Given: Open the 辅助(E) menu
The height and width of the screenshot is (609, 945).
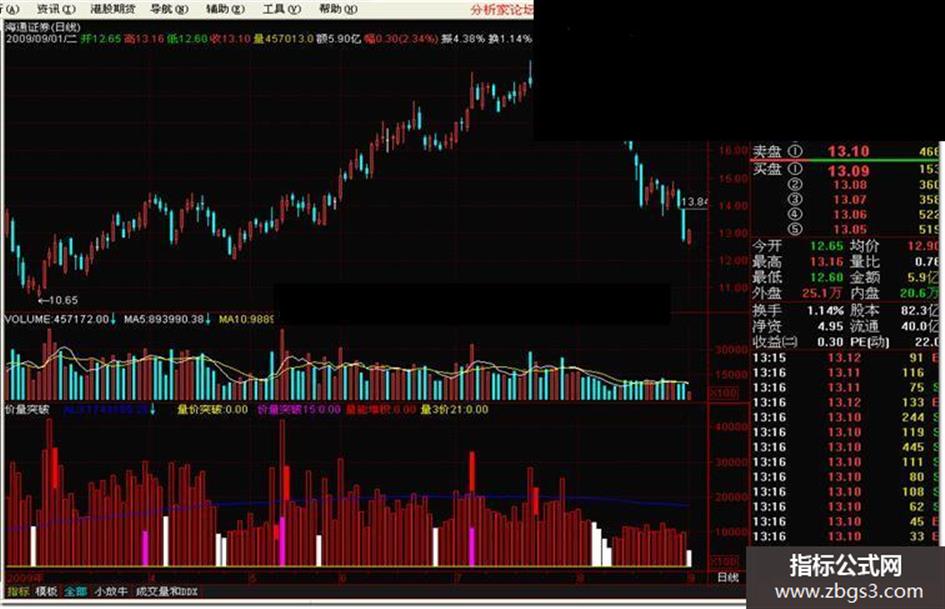Looking at the screenshot, I should (225, 9).
